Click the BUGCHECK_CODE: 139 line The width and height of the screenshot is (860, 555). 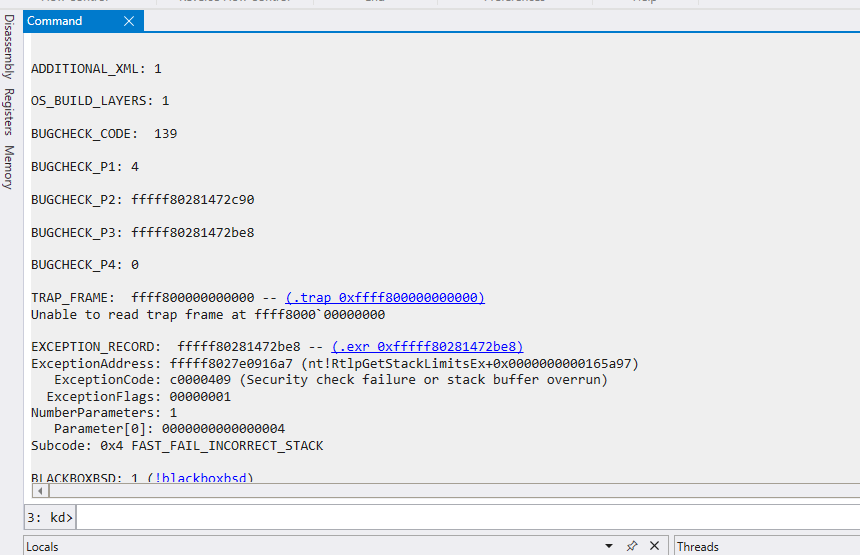pos(104,134)
